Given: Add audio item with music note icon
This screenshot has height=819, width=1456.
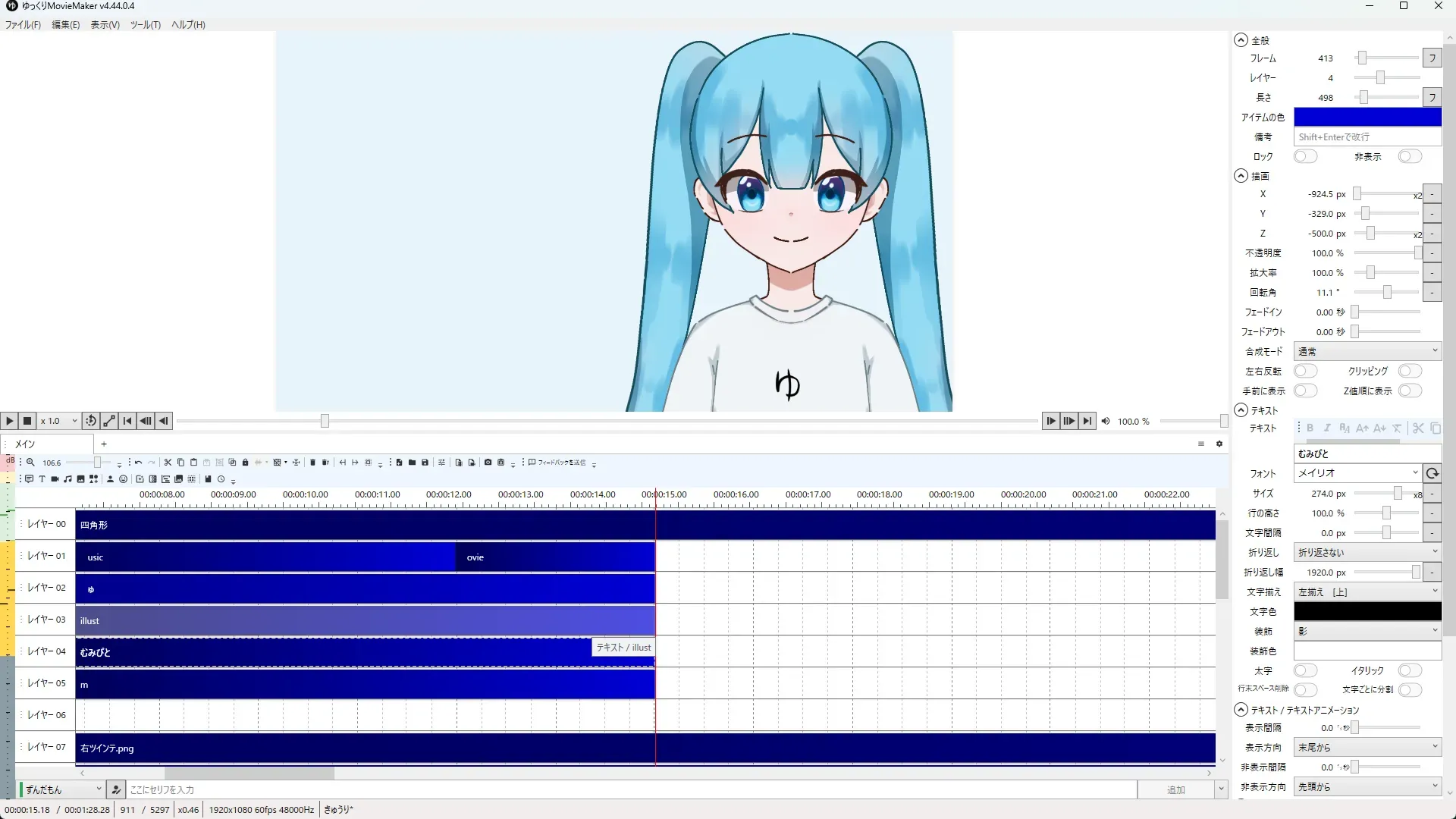Looking at the screenshot, I should tap(67, 479).
